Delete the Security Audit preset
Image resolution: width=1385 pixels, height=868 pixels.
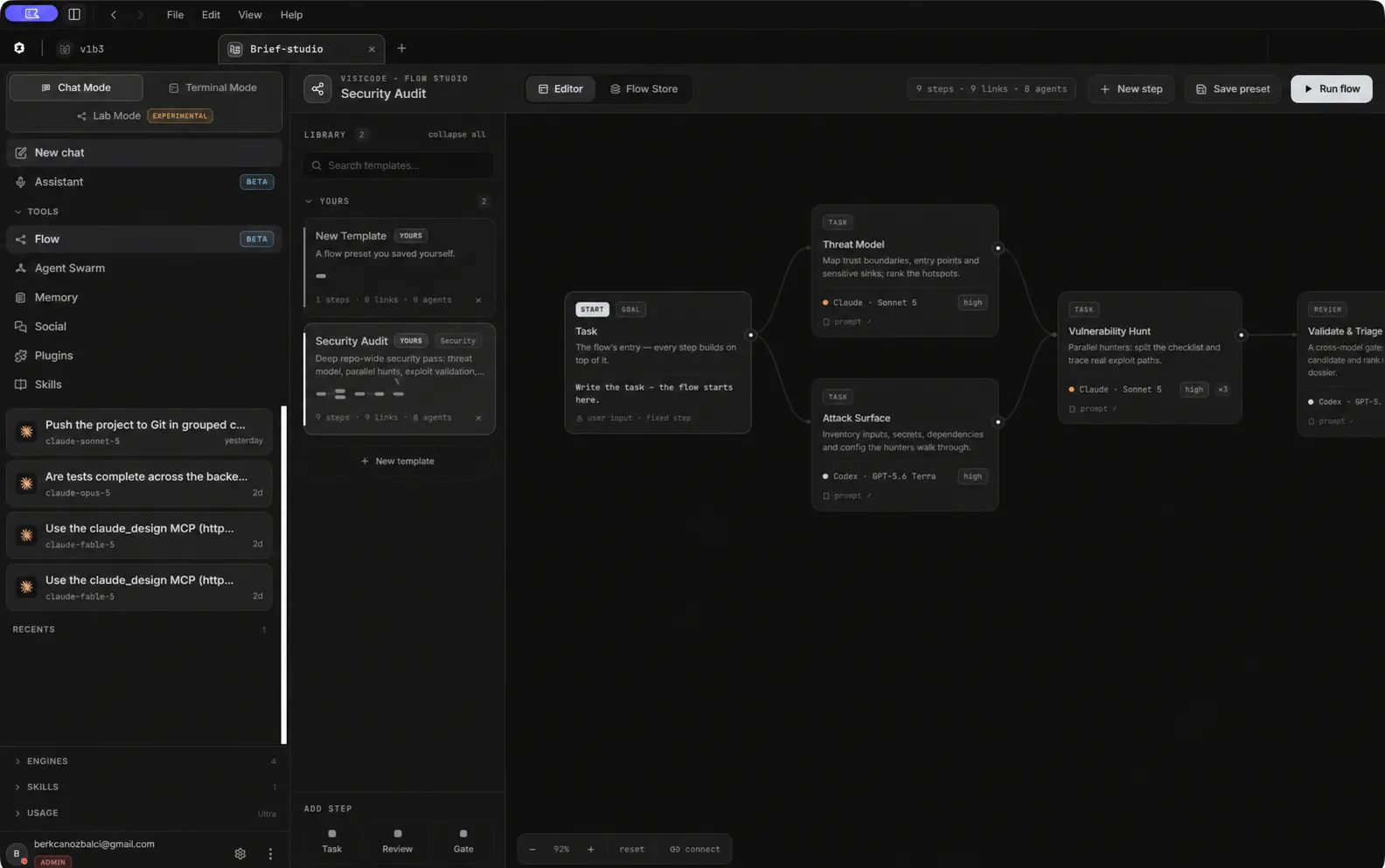click(x=478, y=418)
